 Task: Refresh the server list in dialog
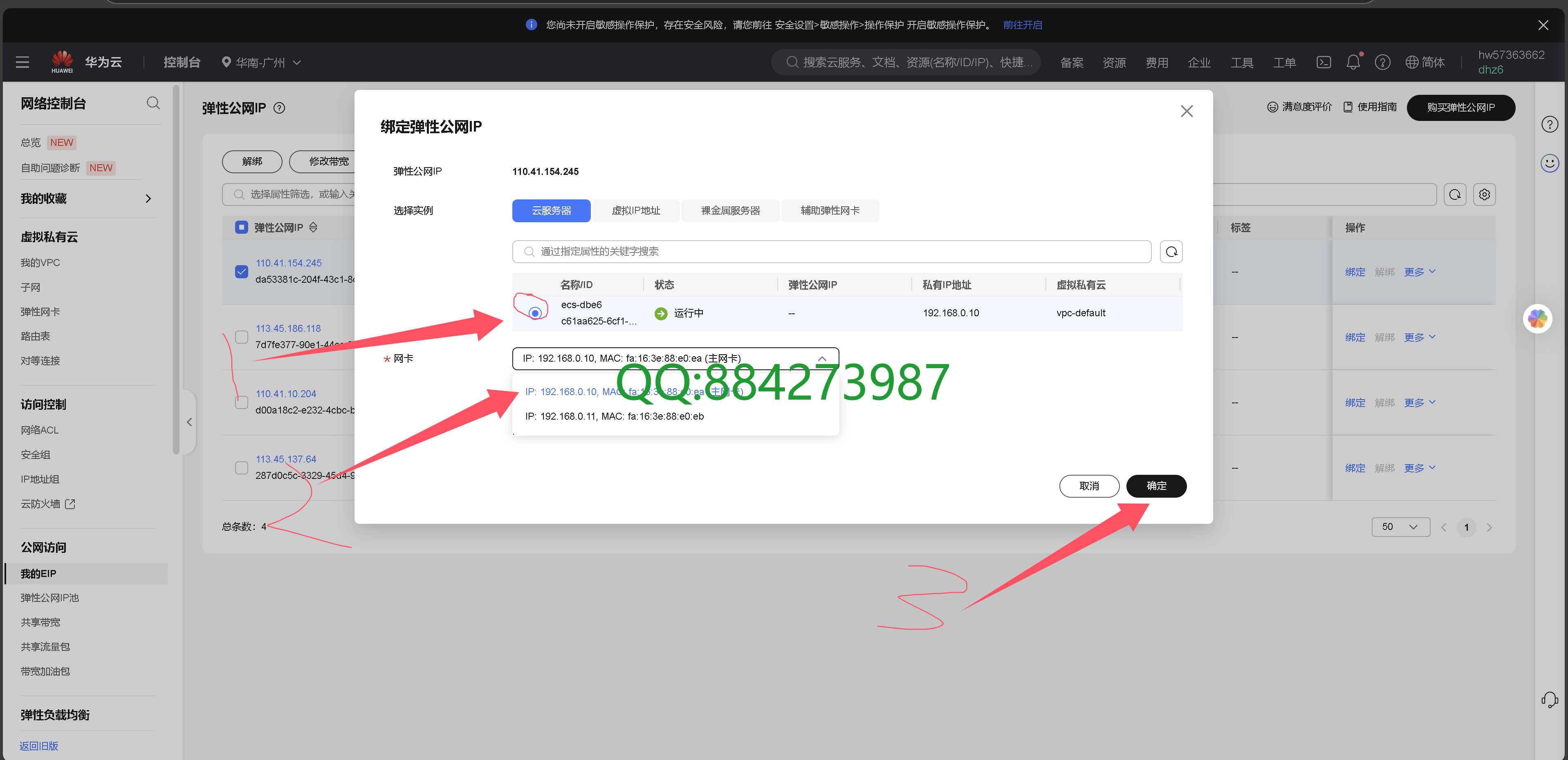(1171, 251)
